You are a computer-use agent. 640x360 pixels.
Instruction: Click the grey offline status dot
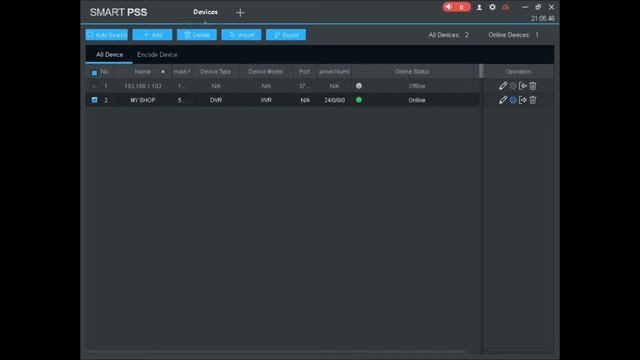coord(359,86)
